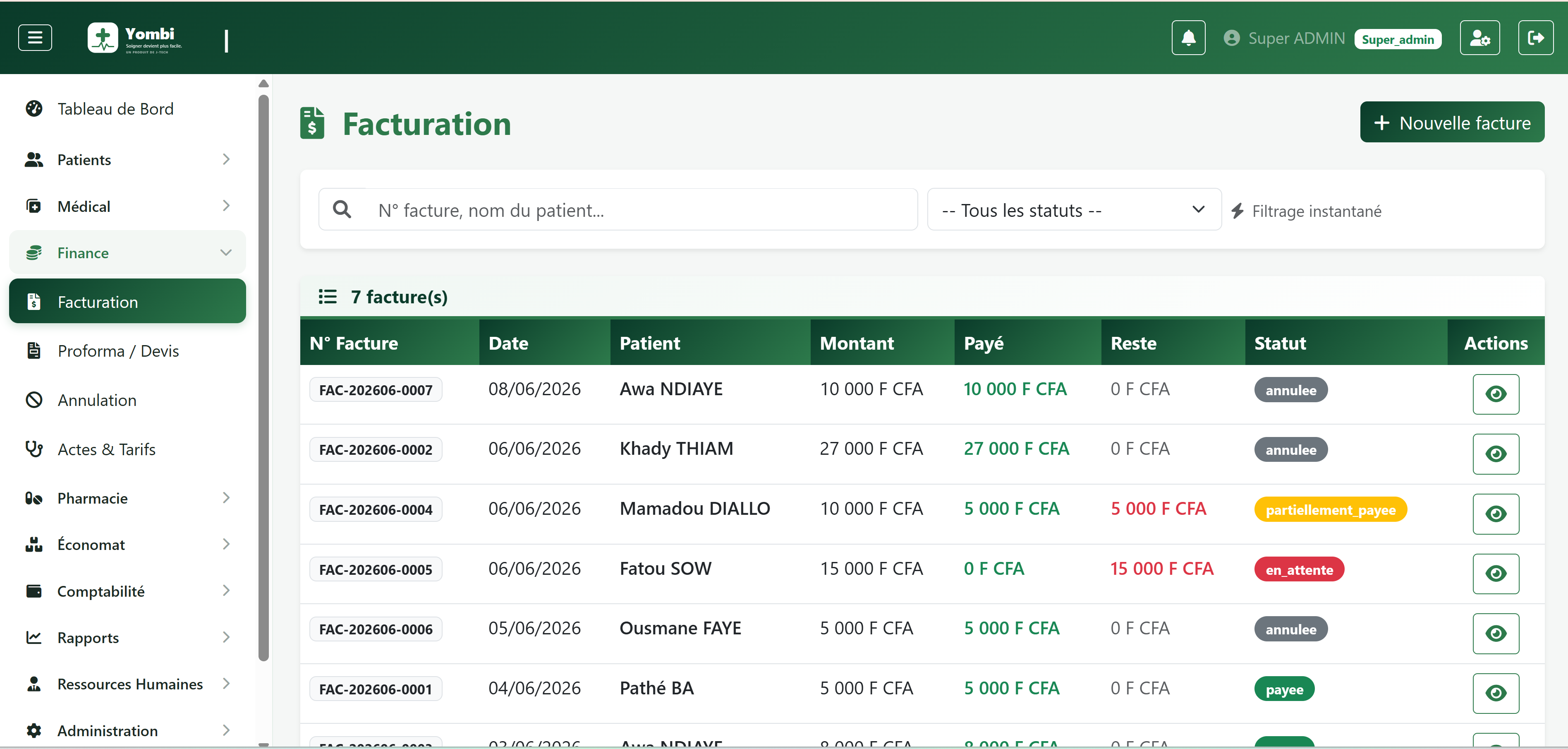
Task: Click the Yombi logo
Action: click(134, 38)
